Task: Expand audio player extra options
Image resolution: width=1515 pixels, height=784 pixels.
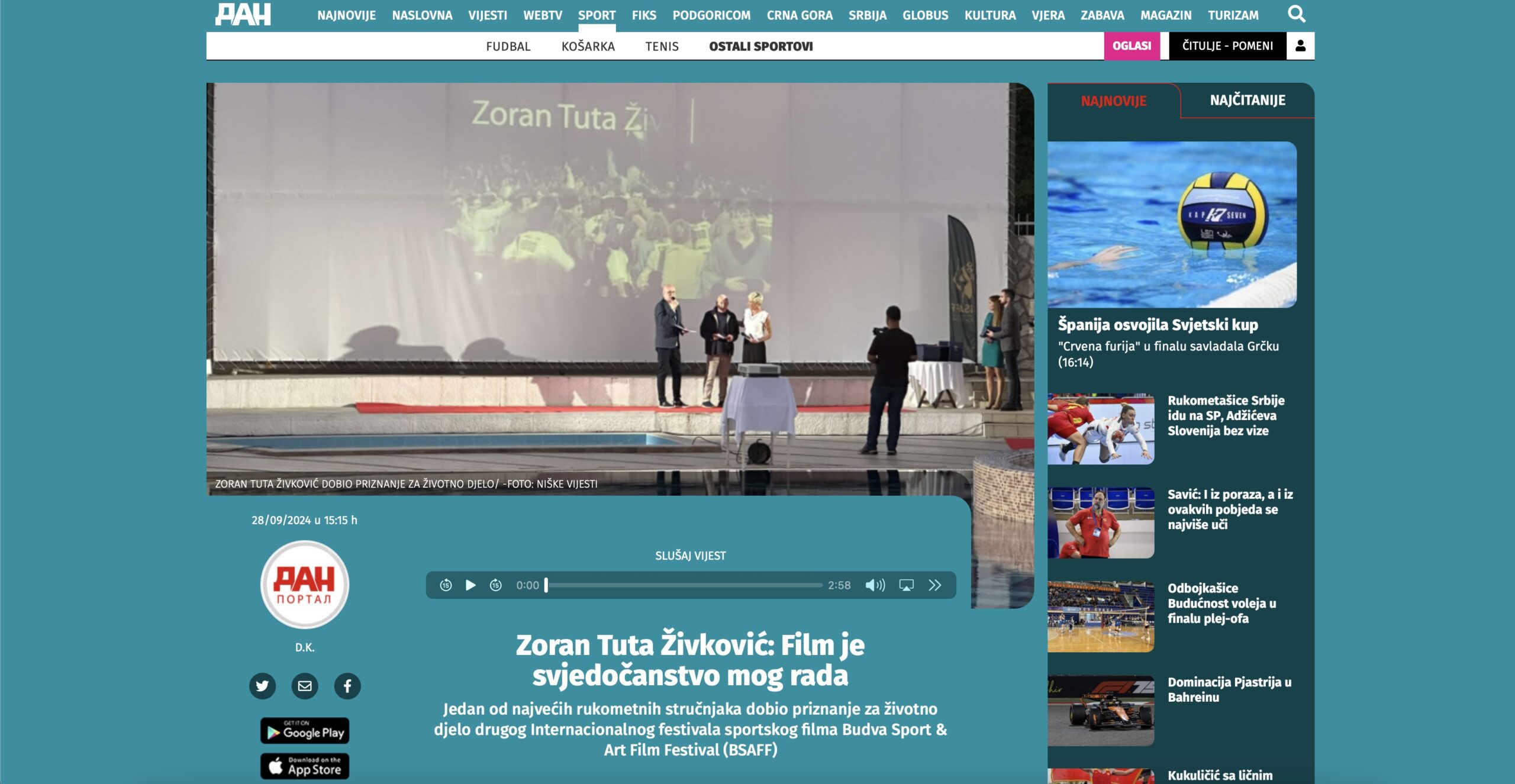Action: (934, 585)
